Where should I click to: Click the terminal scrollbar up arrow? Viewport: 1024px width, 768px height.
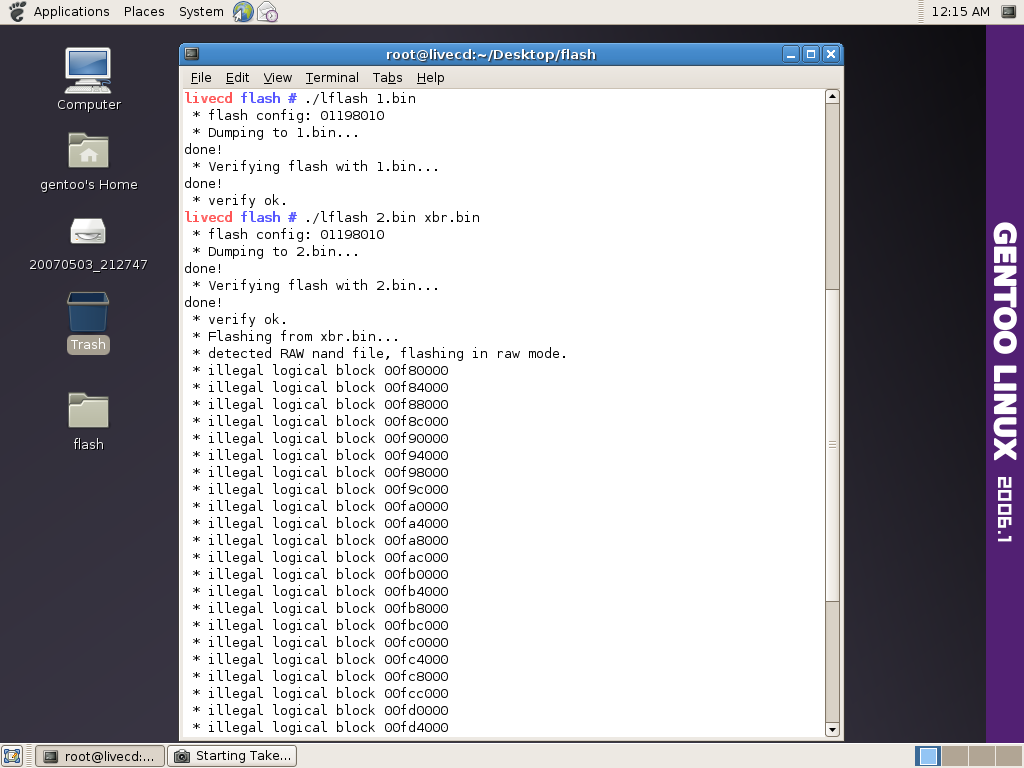831,97
